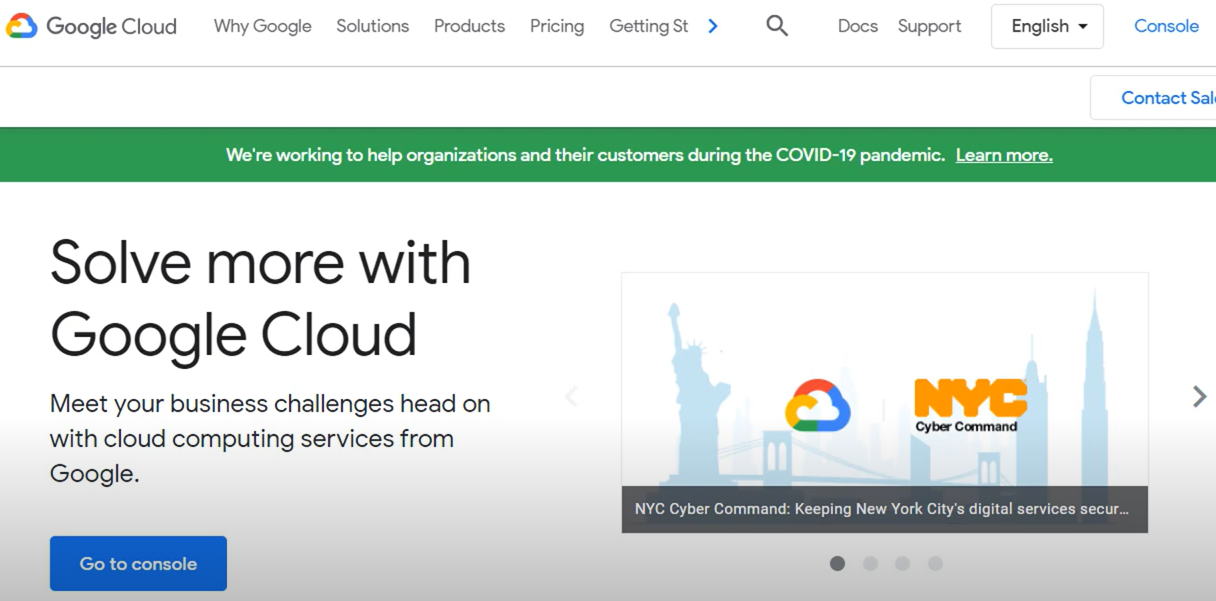Open the Getting Started menu item
Viewport: 1216px width, 601px height.
649,26
